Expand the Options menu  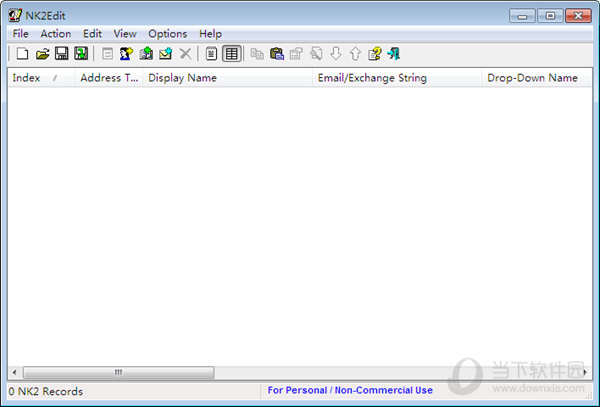pos(167,33)
